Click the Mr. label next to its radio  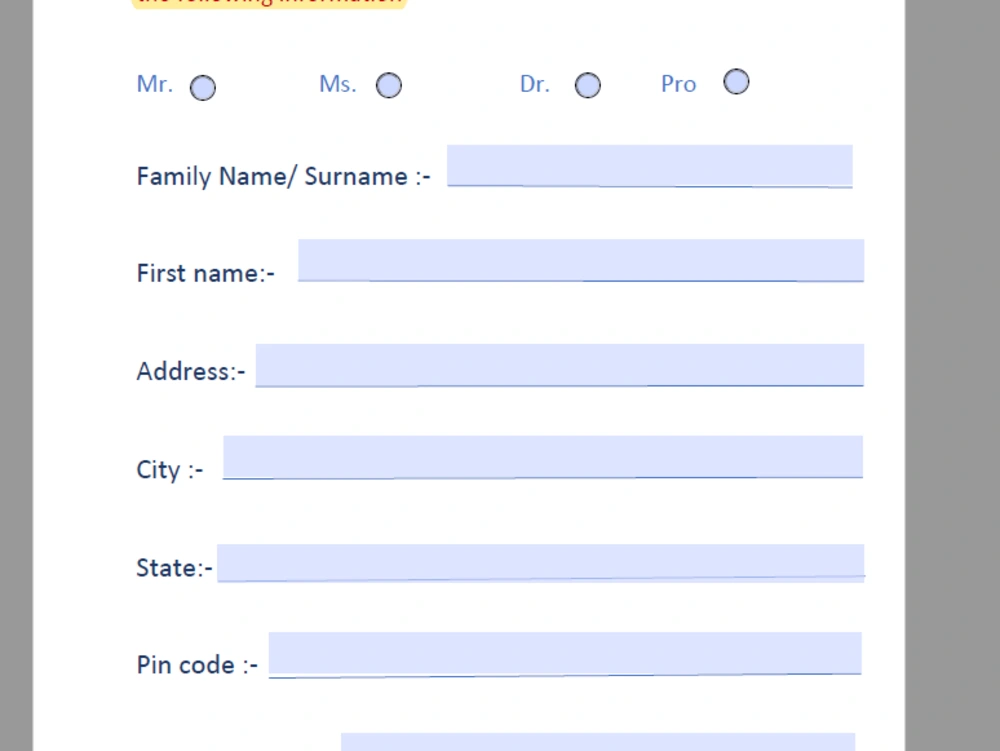pyautogui.click(x=154, y=84)
